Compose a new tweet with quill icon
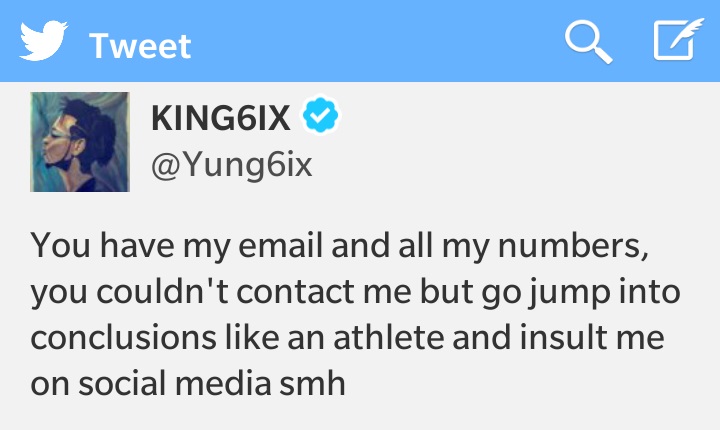Image resolution: width=720 pixels, height=430 pixels. pyautogui.click(x=678, y=40)
